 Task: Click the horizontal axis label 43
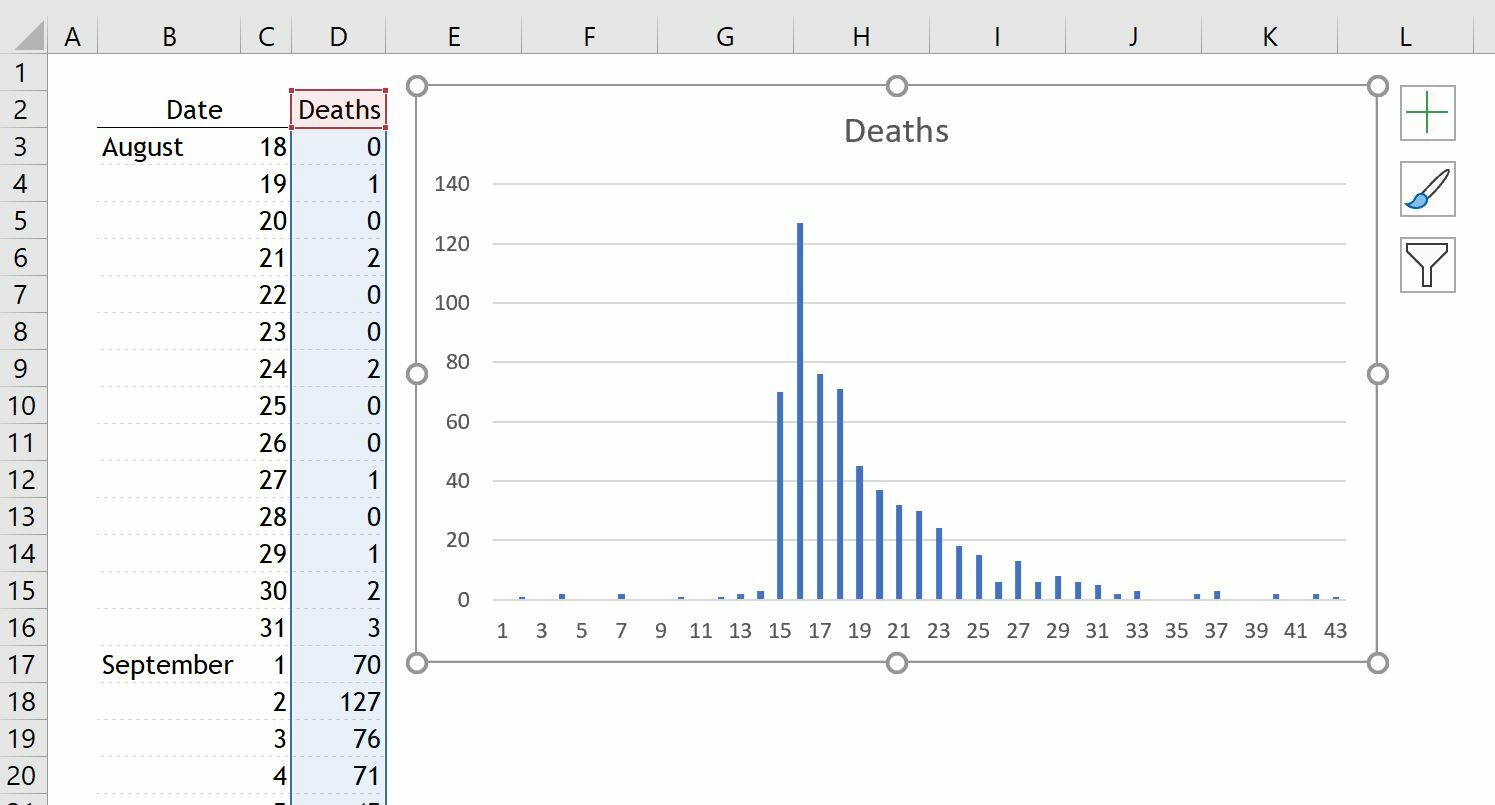coord(1335,630)
